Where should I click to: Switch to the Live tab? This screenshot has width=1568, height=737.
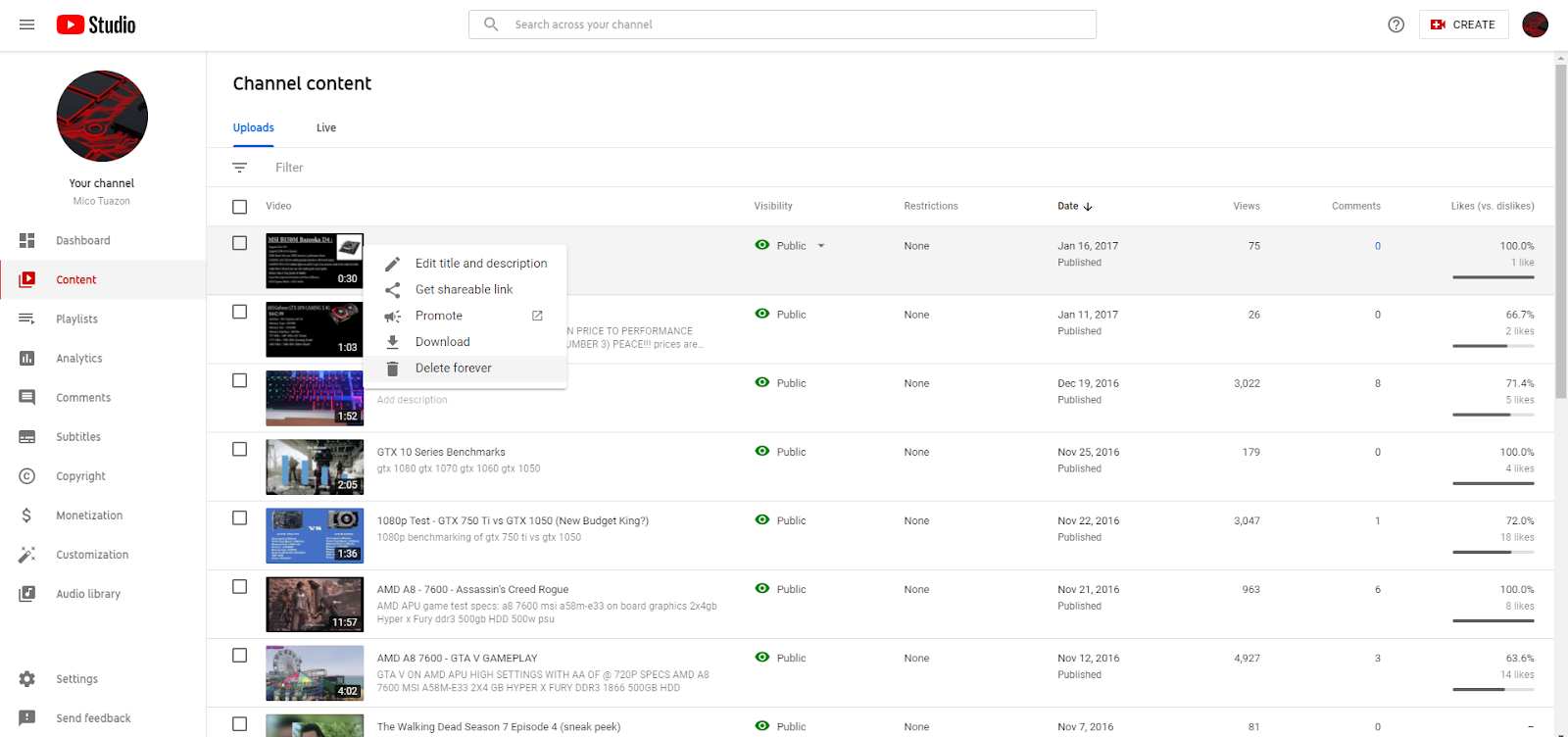point(326,128)
